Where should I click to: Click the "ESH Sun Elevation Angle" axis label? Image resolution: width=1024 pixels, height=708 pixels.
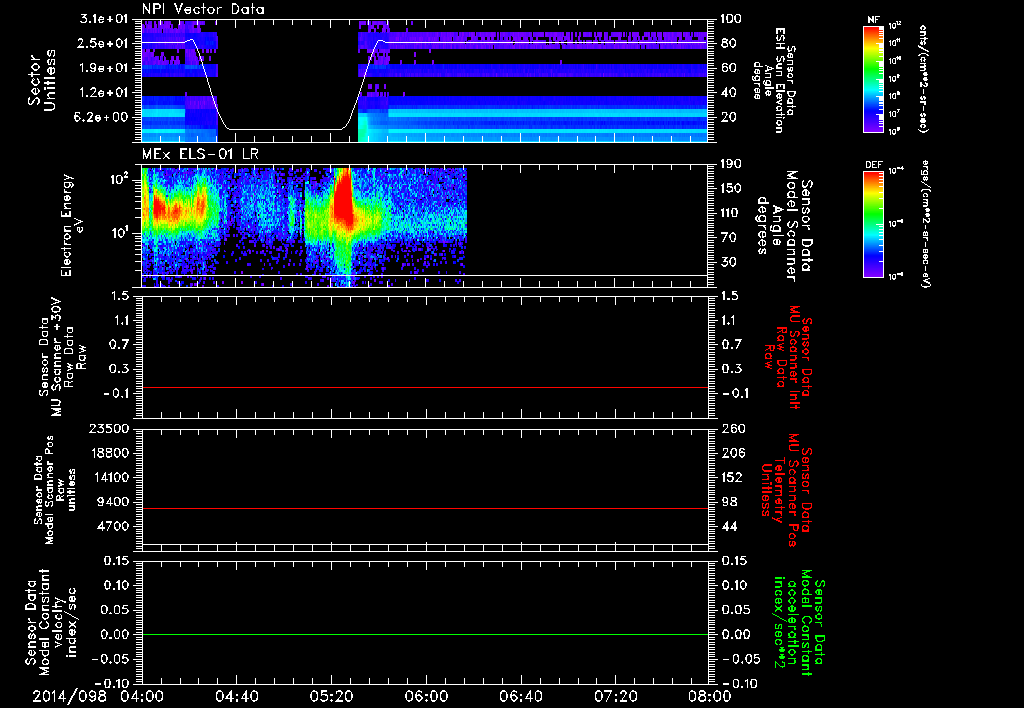coord(774,80)
